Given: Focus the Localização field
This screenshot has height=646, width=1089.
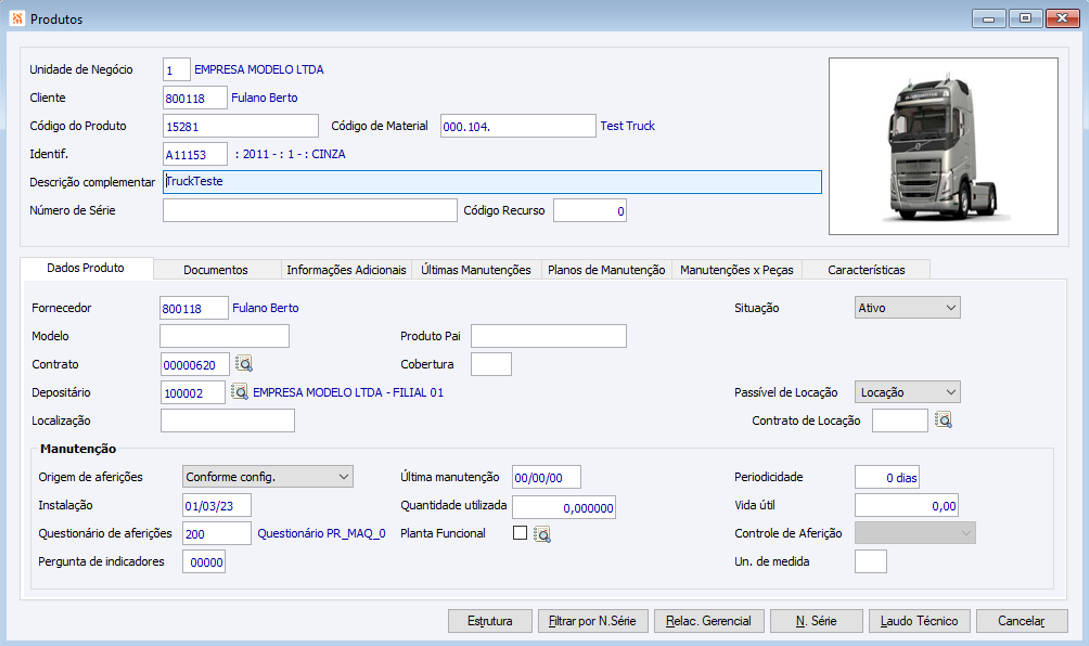Looking at the screenshot, I should [228, 420].
